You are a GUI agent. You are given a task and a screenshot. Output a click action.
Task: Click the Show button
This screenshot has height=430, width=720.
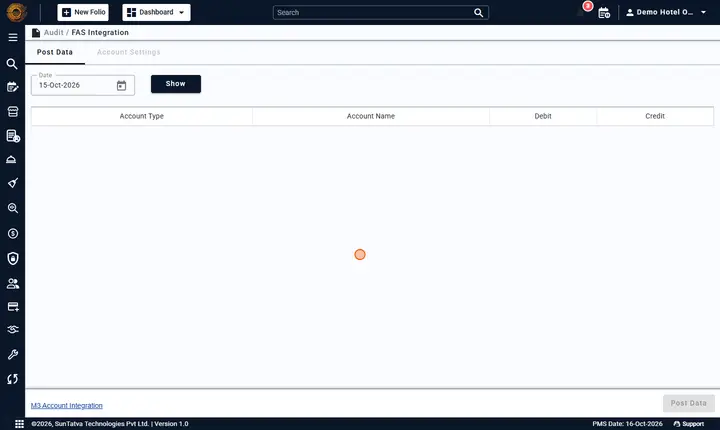[176, 84]
